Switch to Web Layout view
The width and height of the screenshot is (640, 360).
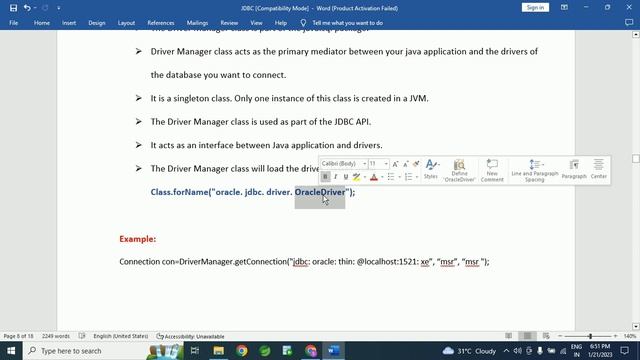(x=546, y=336)
